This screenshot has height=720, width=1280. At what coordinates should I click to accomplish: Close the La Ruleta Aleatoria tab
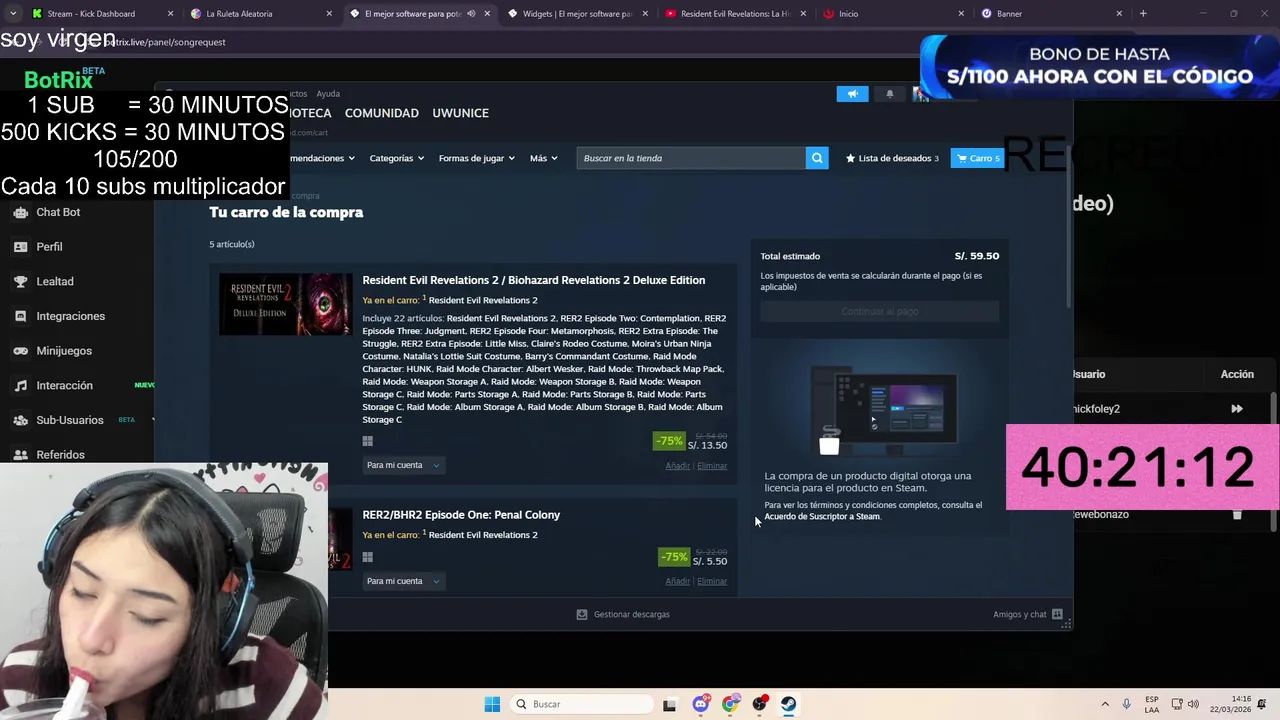coord(329,14)
